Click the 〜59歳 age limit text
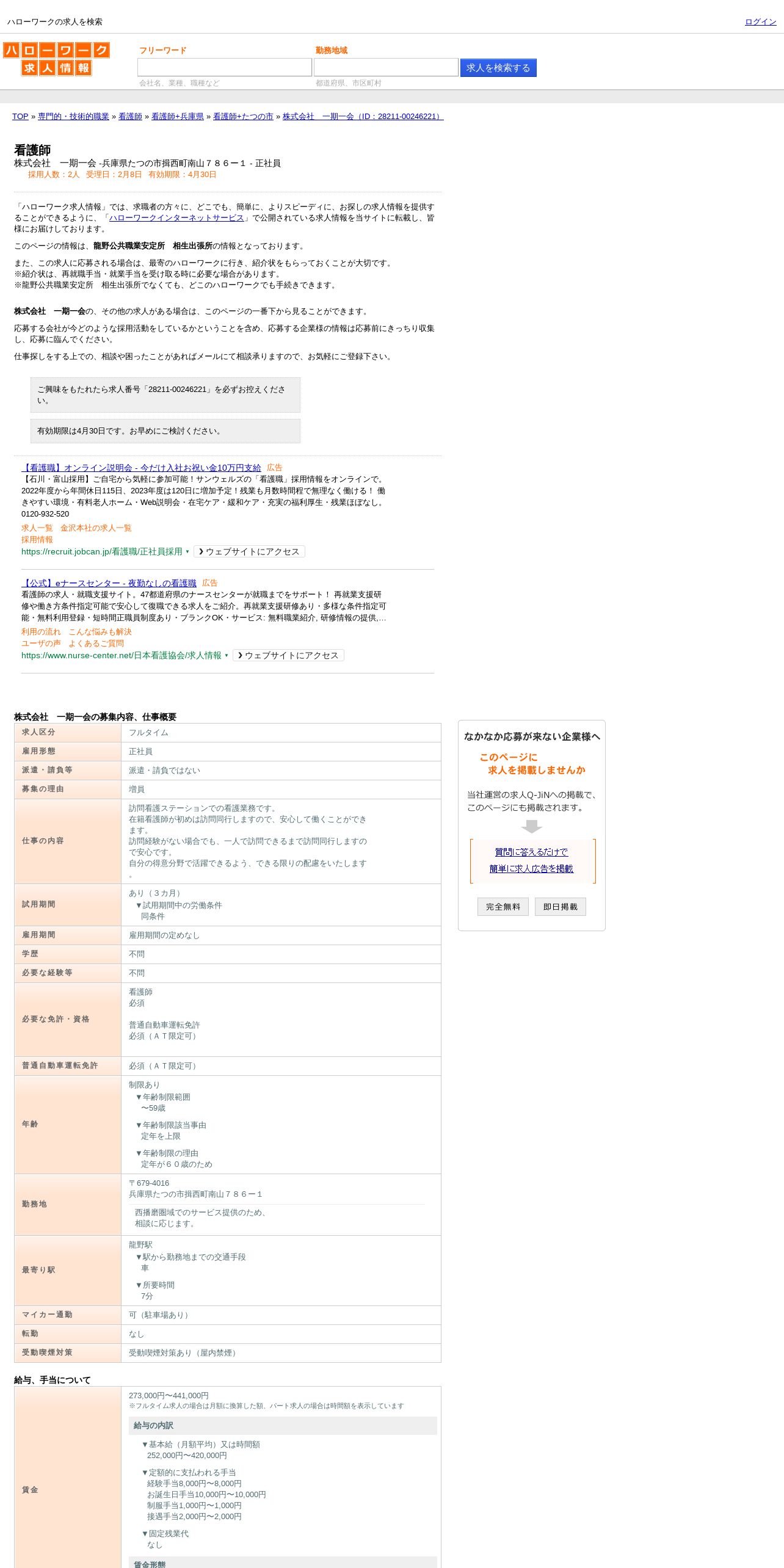Image resolution: width=784 pixels, height=1568 pixels. point(153,1108)
